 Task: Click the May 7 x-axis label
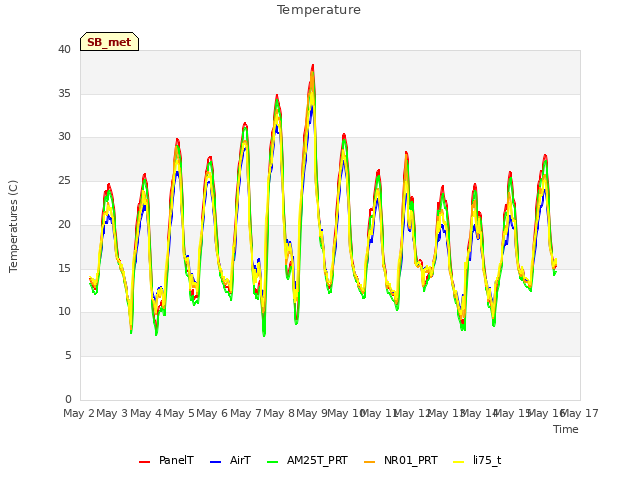[x=246, y=413]
